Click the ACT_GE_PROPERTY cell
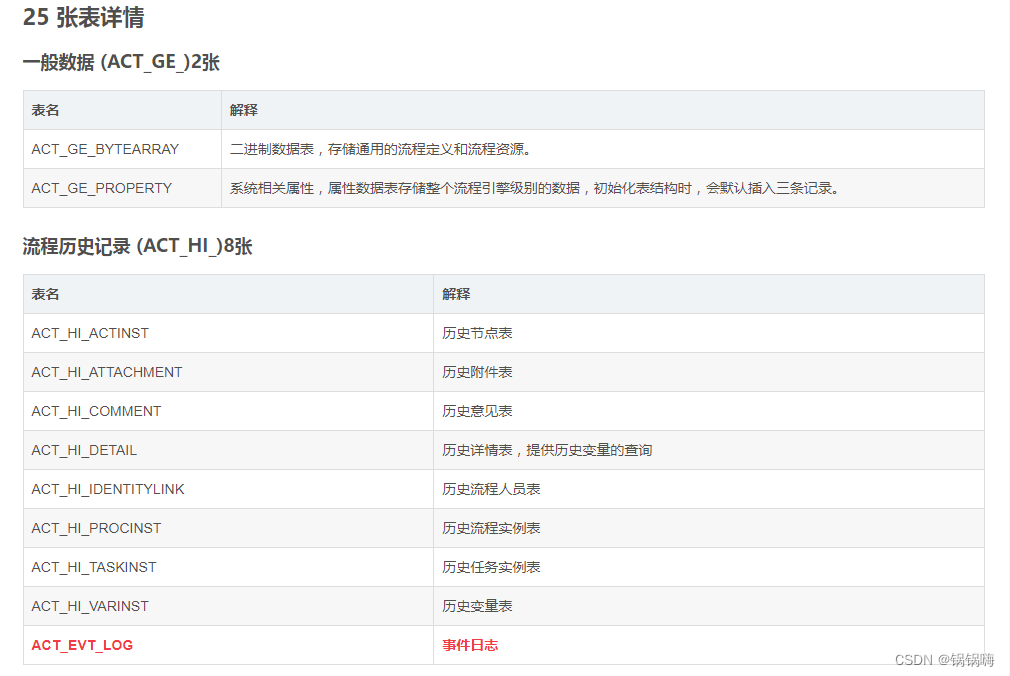The width and height of the screenshot is (1010, 676). pyautogui.click(x=101, y=188)
